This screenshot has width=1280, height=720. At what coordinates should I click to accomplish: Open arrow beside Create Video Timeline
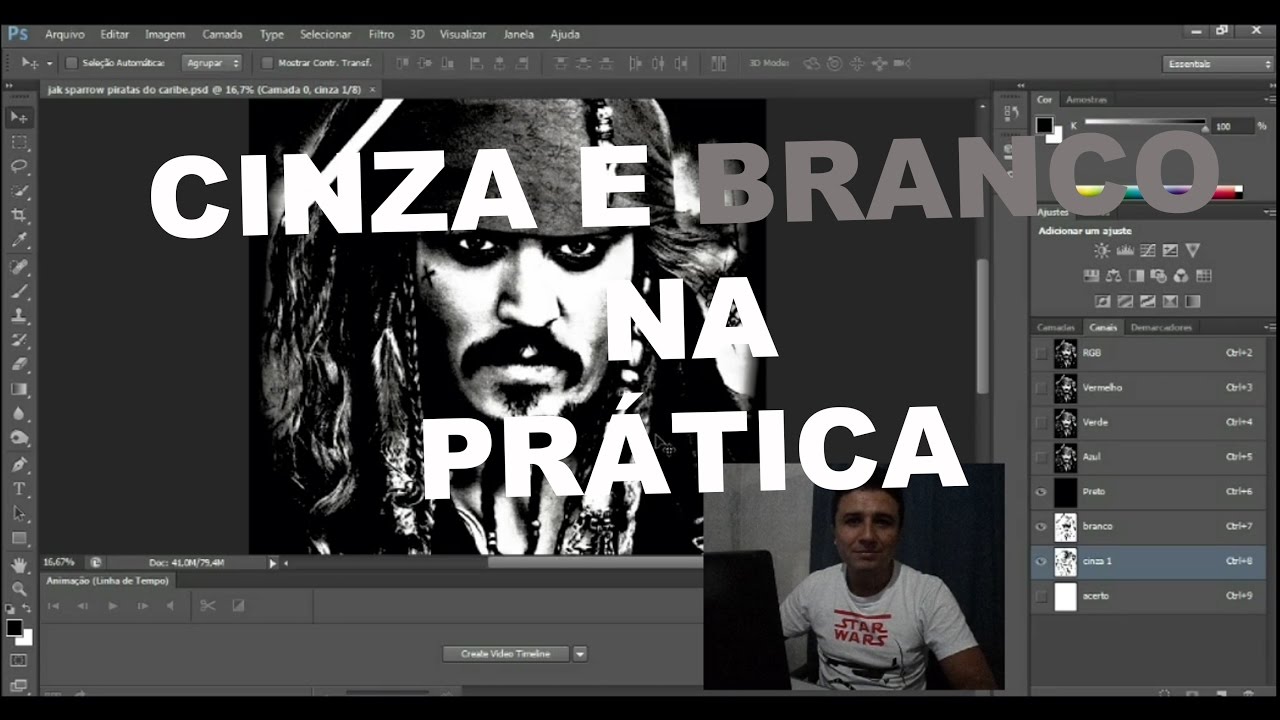[x=580, y=654]
